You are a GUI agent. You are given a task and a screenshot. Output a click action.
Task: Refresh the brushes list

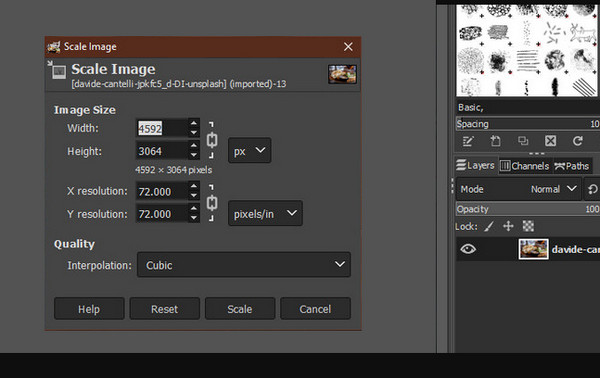point(578,141)
